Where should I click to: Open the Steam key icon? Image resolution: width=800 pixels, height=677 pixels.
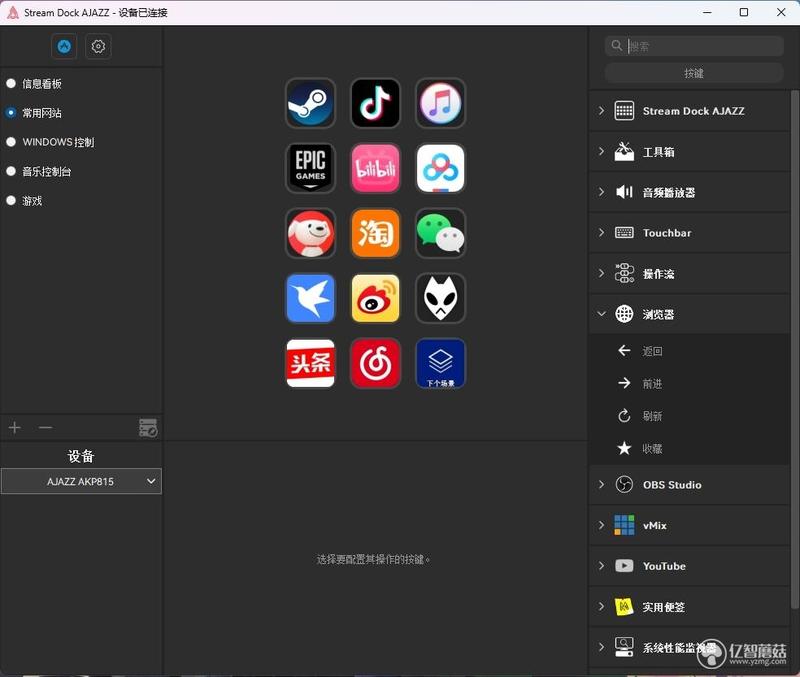(x=310, y=103)
